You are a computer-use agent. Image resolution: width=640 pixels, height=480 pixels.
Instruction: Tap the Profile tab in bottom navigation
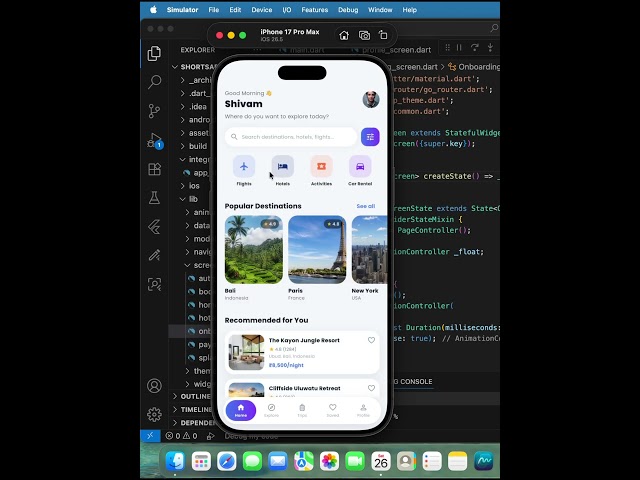(363, 410)
